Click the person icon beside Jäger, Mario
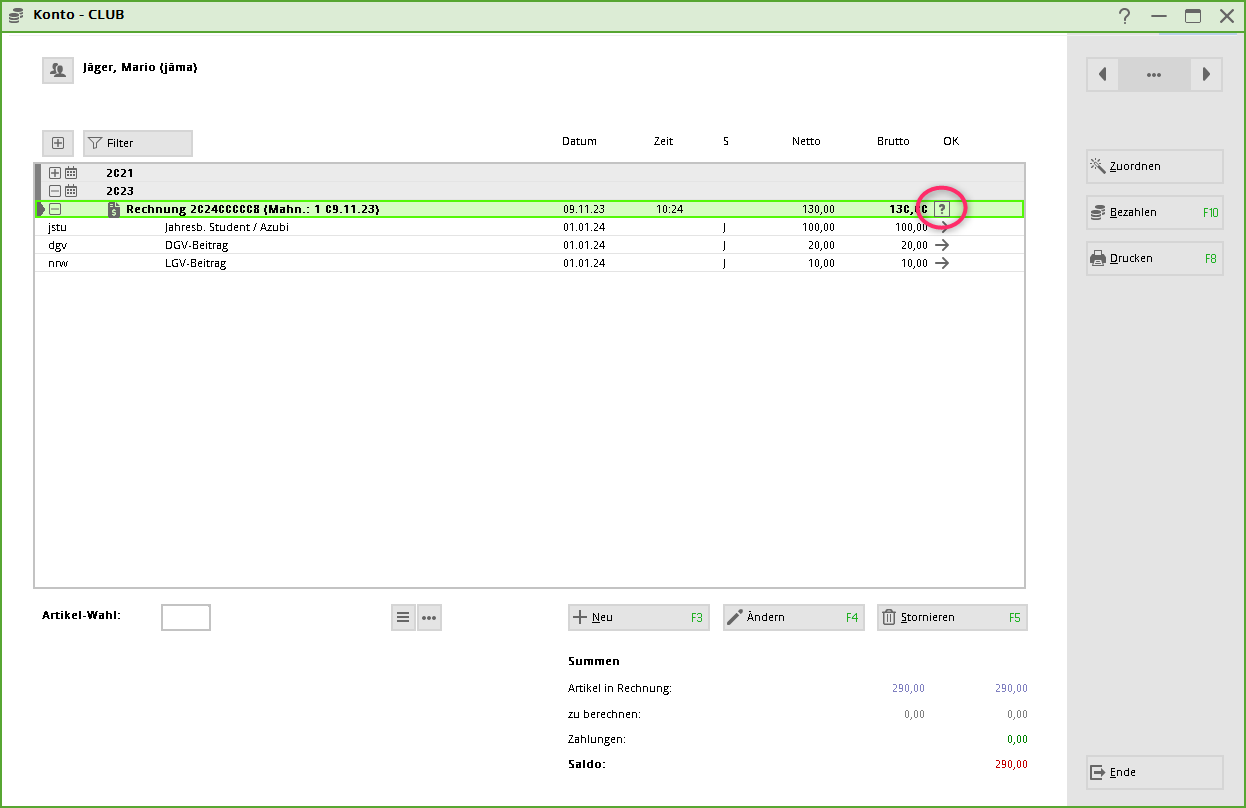 58,70
